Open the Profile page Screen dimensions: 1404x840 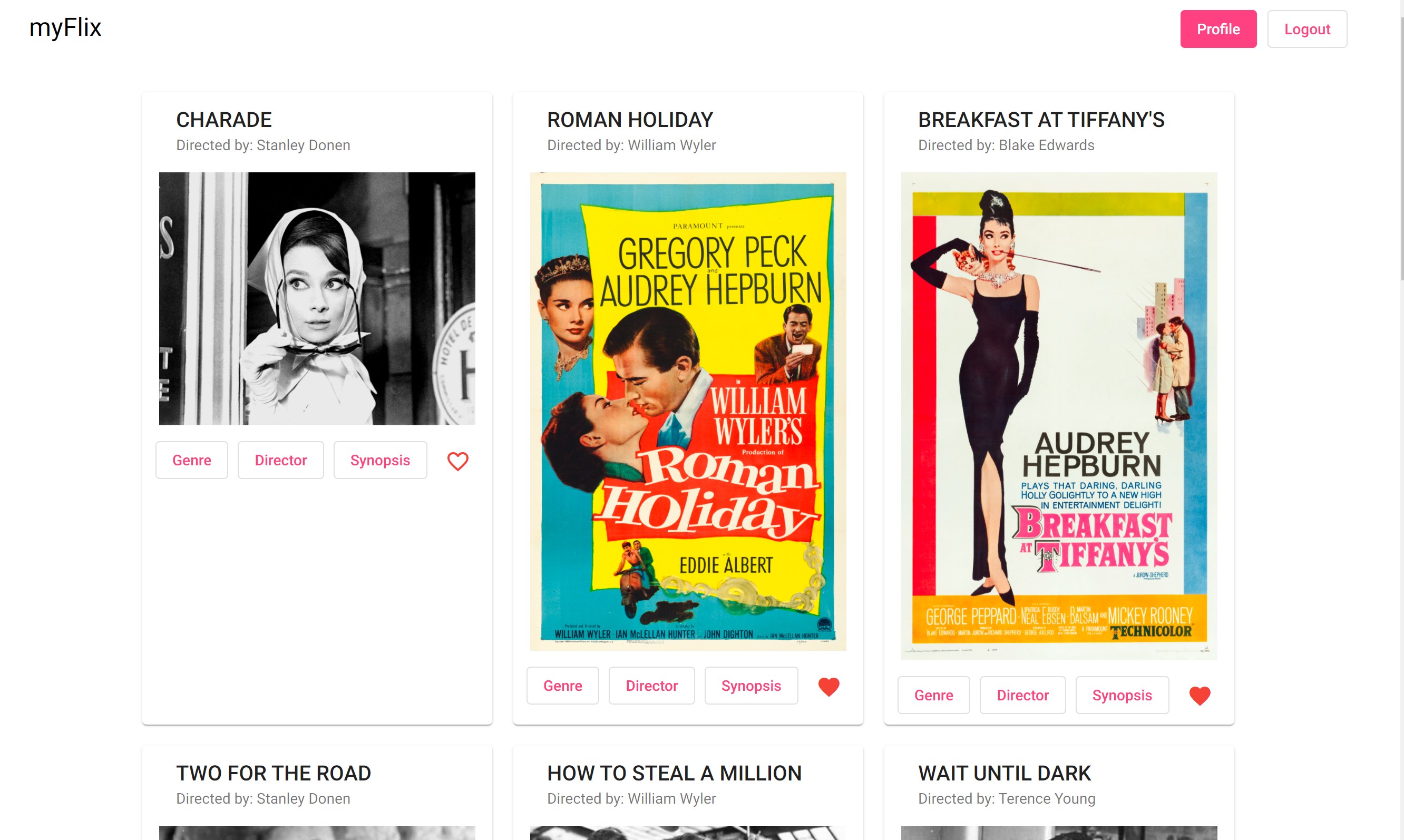tap(1218, 29)
